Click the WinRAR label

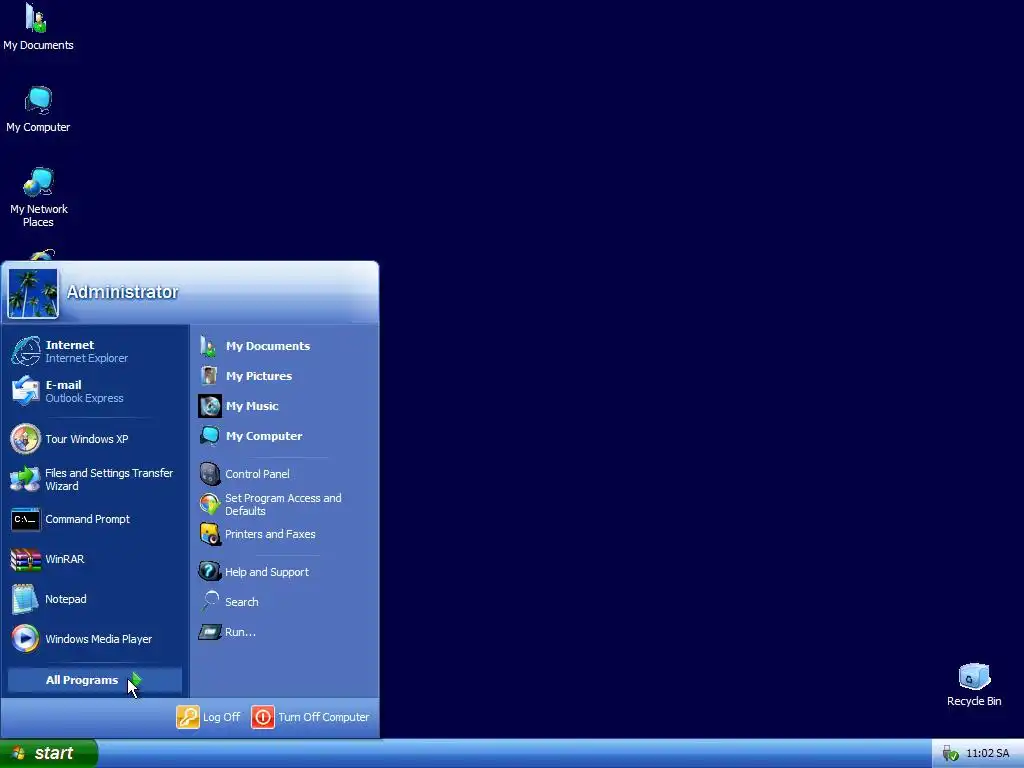click(65, 559)
